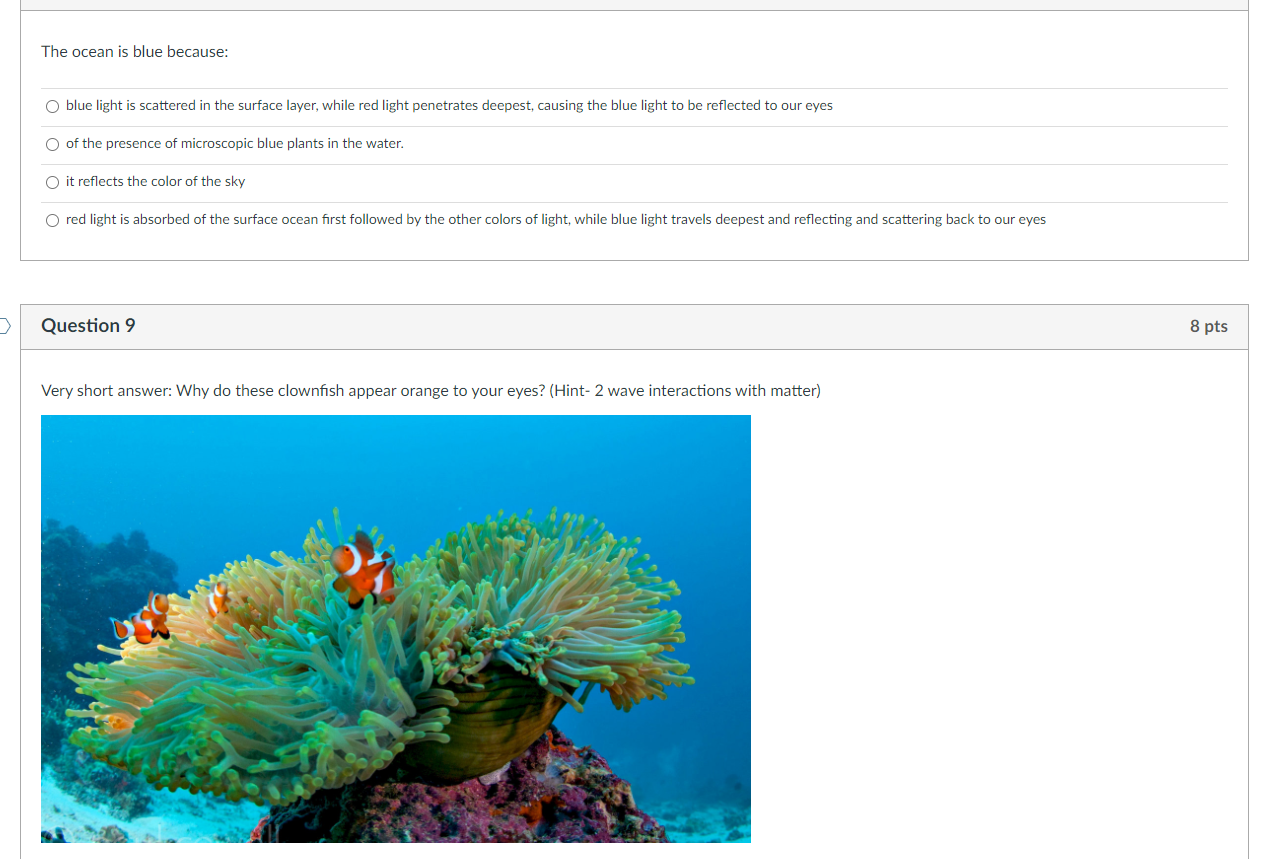Image resolution: width=1278 pixels, height=859 pixels.
Task: Click answer text about blue light traveling deepest
Action: 556,219
